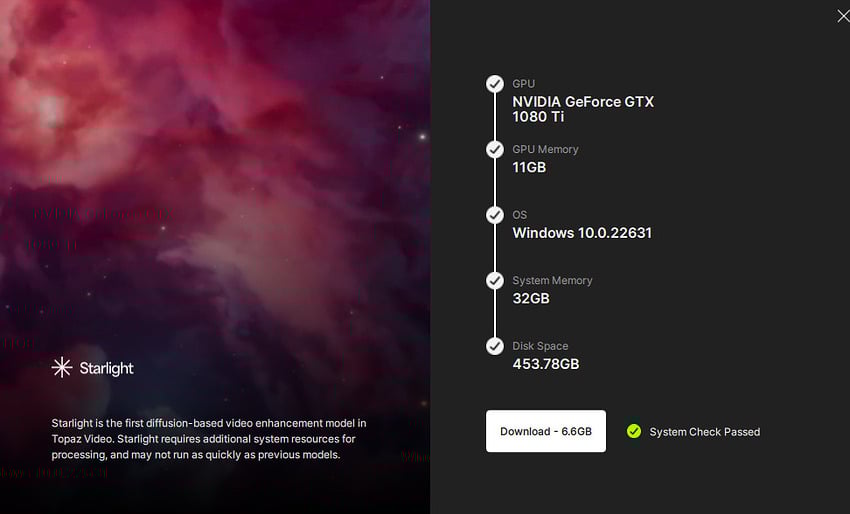Click the NVIDIA GeForce GTX 1080 Ti text
This screenshot has height=514, width=850.
583,109
